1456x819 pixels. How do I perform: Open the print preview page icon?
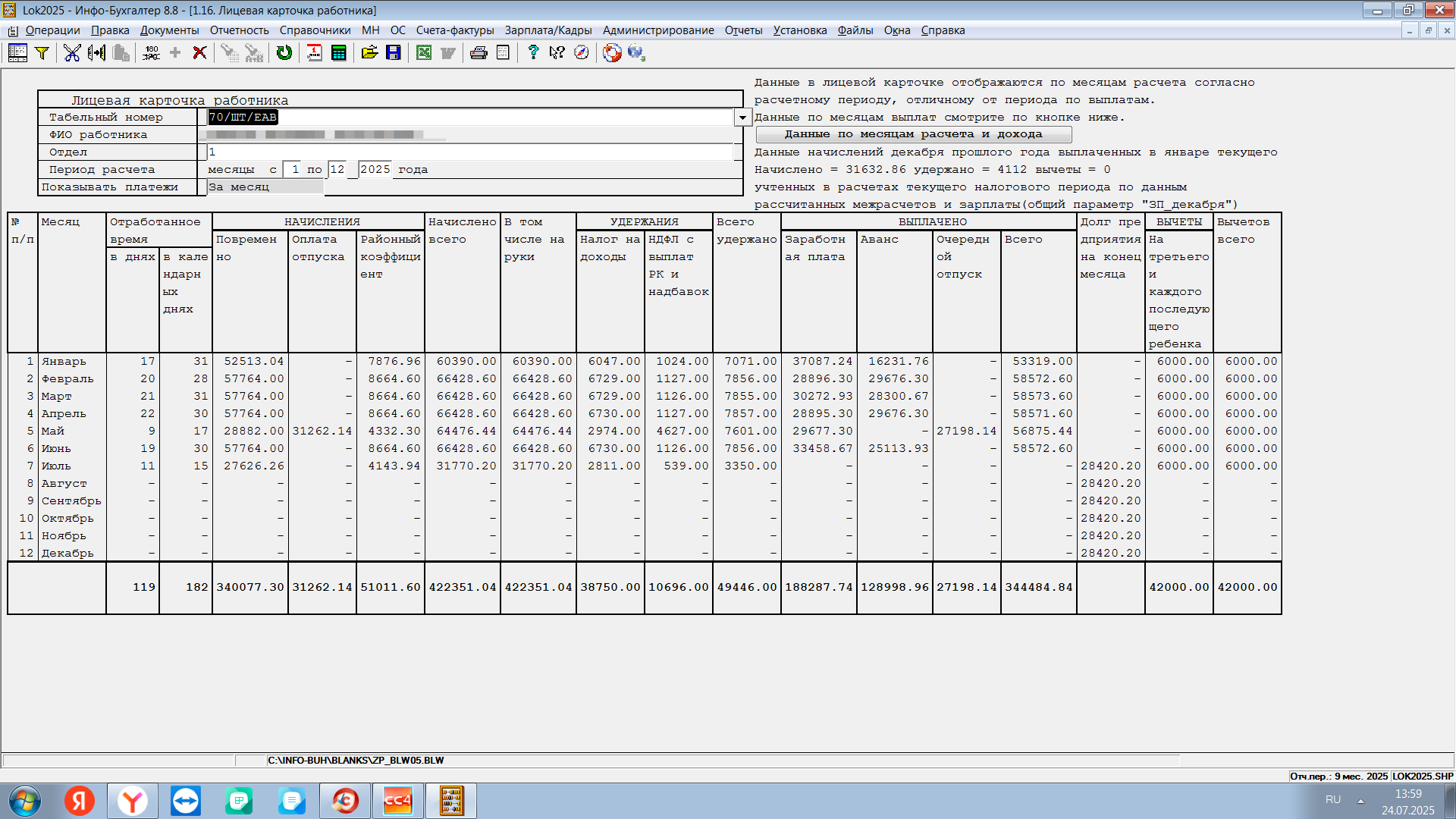click(503, 52)
